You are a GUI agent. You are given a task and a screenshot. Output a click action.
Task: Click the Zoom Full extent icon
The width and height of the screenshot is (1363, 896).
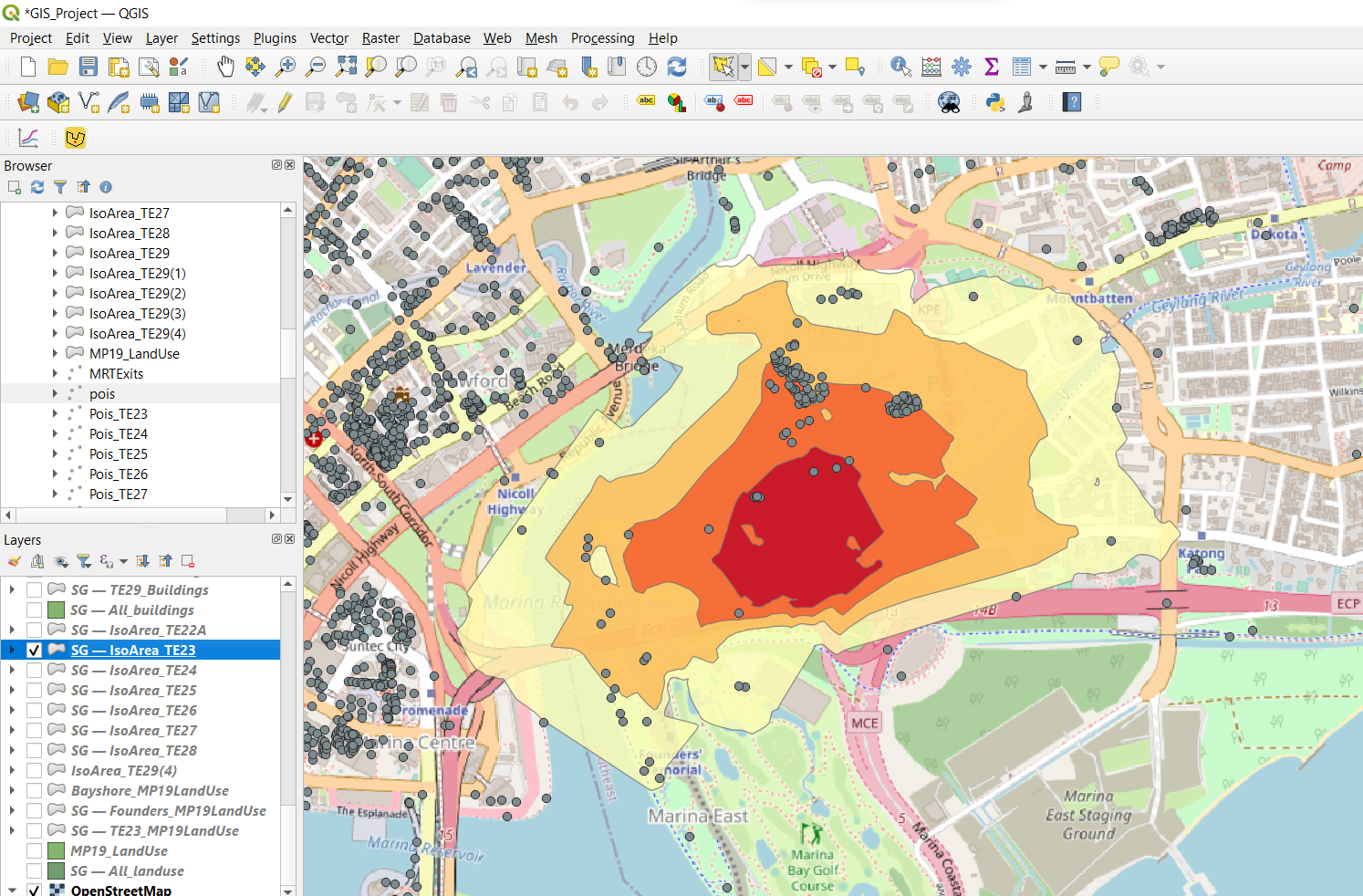tap(346, 67)
